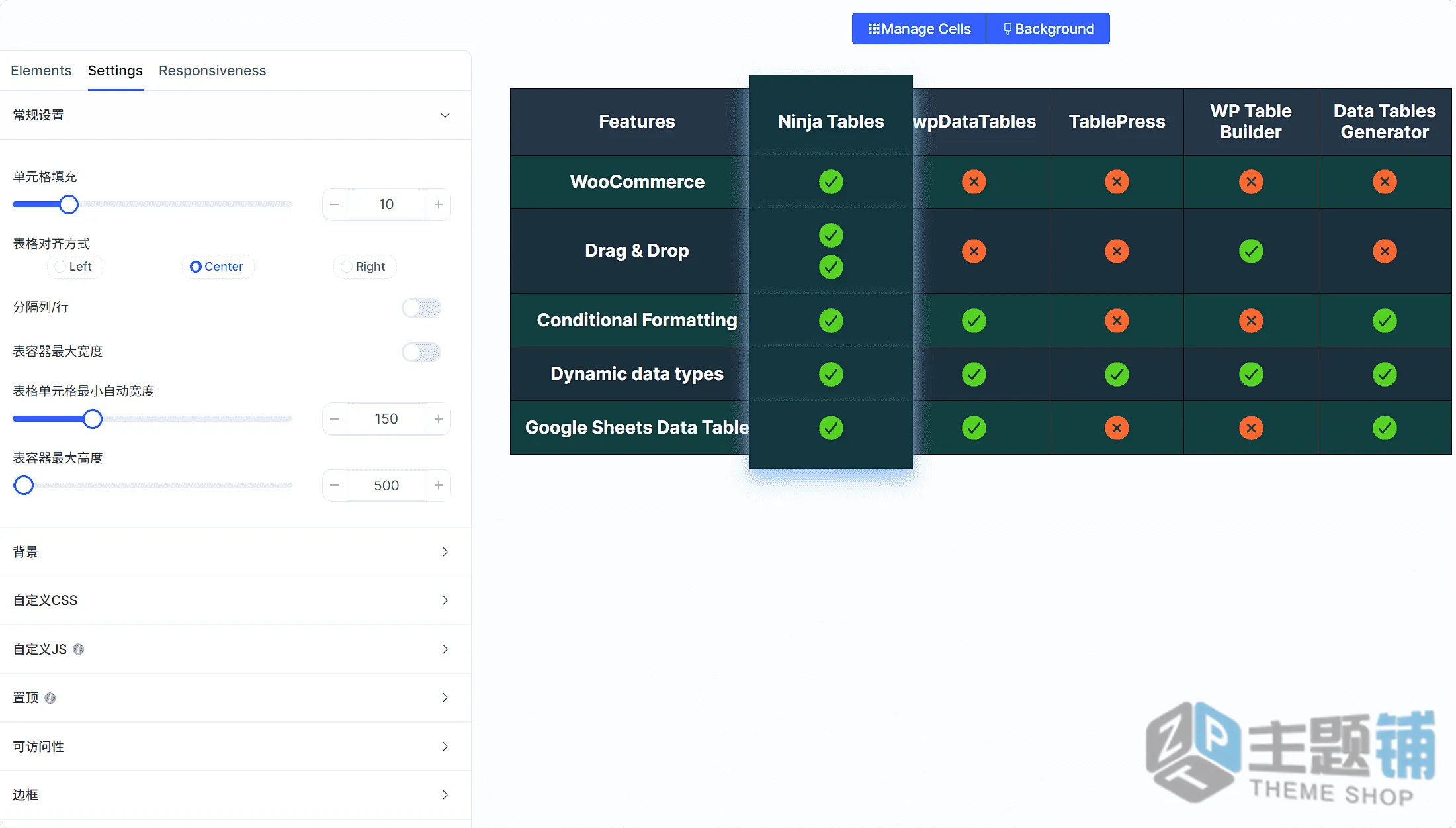Click wpDataTables Google Sheets check icon
The height and width of the screenshot is (828, 1456).
[974, 428]
